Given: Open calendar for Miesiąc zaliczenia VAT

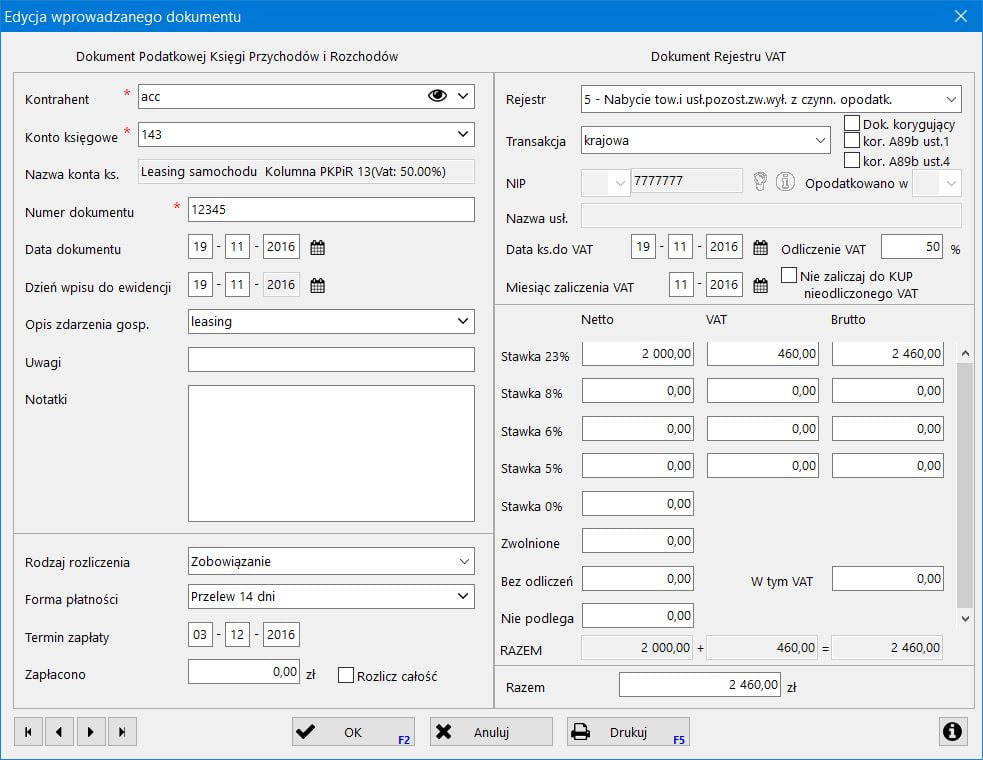Looking at the screenshot, I should [x=760, y=286].
